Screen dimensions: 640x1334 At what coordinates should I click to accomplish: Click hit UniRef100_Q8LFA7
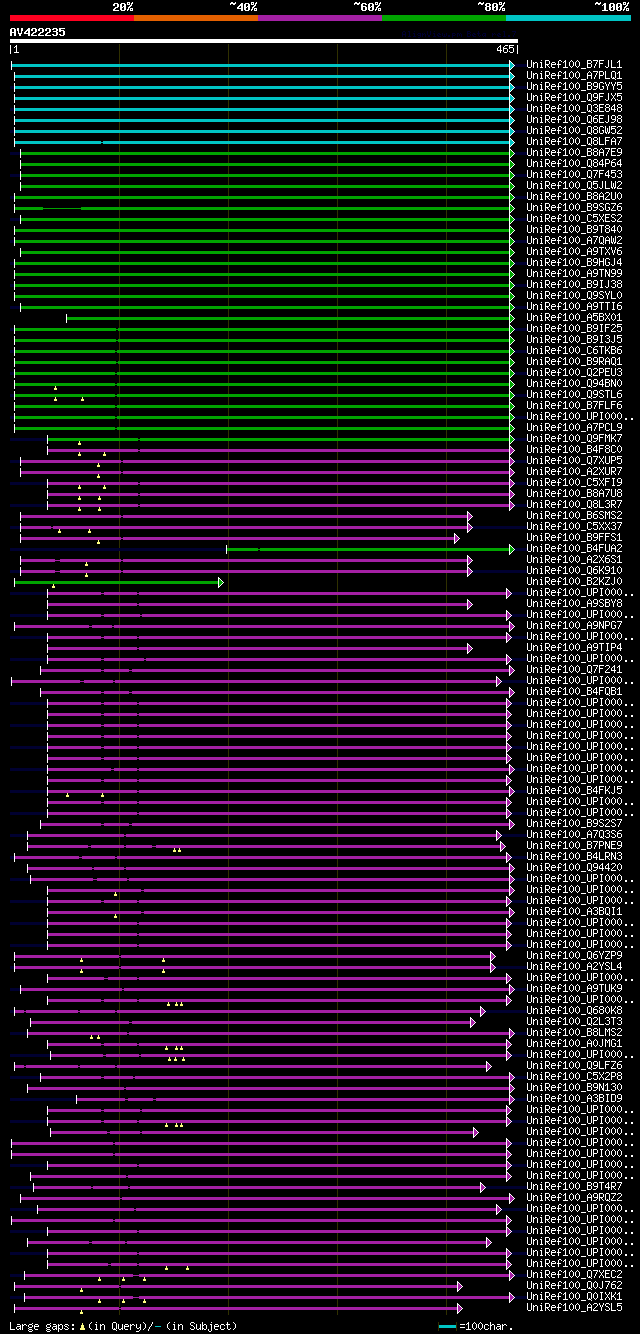click(574, 141)
